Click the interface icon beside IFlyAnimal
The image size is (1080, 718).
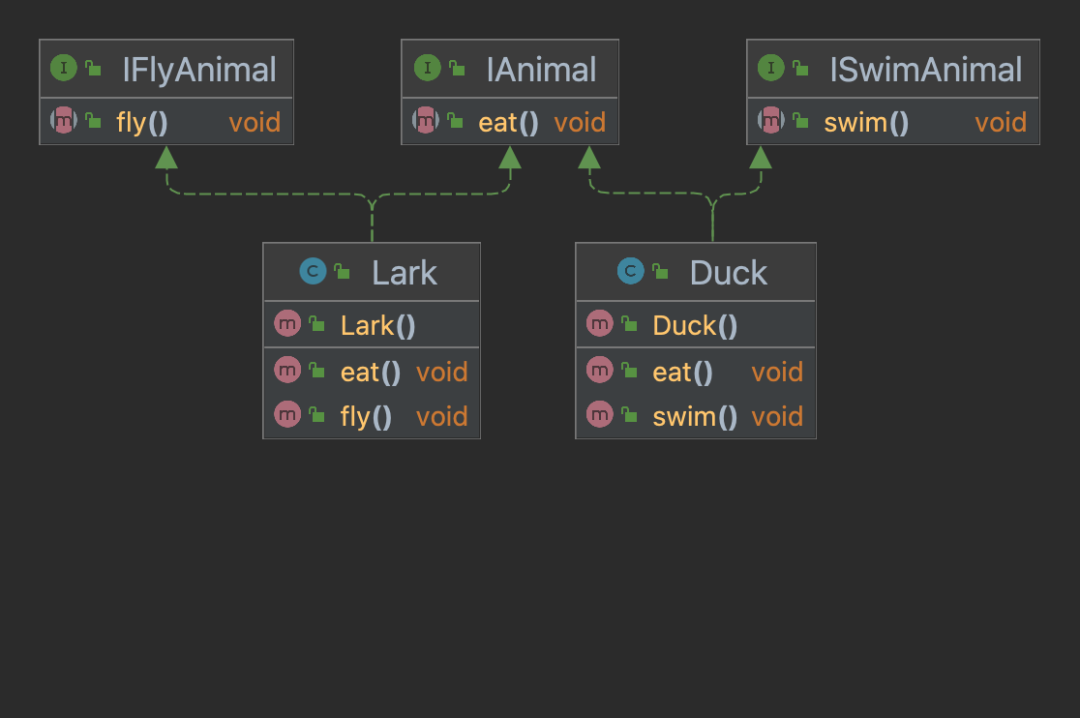pos(64,68)
